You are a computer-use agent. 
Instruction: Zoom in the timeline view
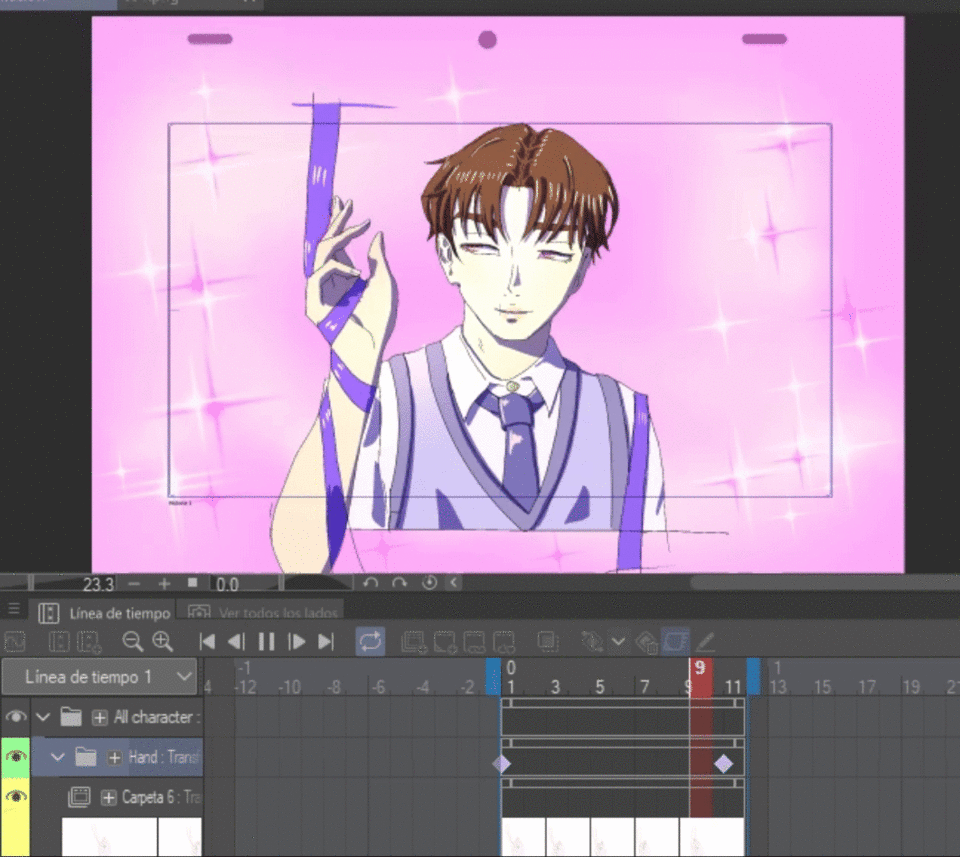(x=163, y=642)
